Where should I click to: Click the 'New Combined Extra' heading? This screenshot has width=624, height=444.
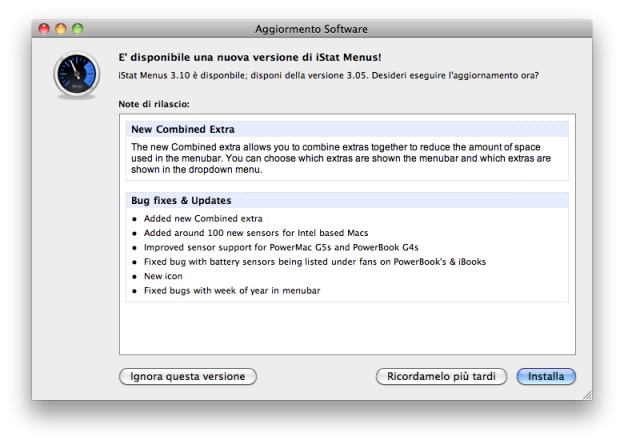pyautogui.click(x=183, y=129)
